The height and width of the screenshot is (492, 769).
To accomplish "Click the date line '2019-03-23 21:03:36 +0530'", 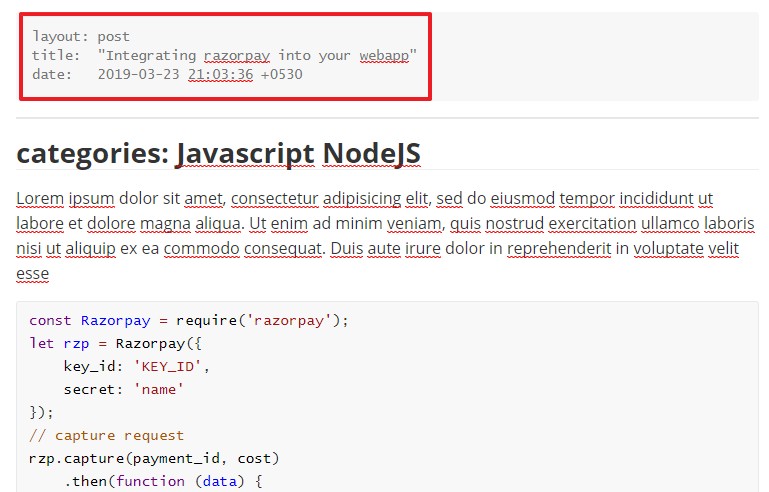I will (167, 75).
